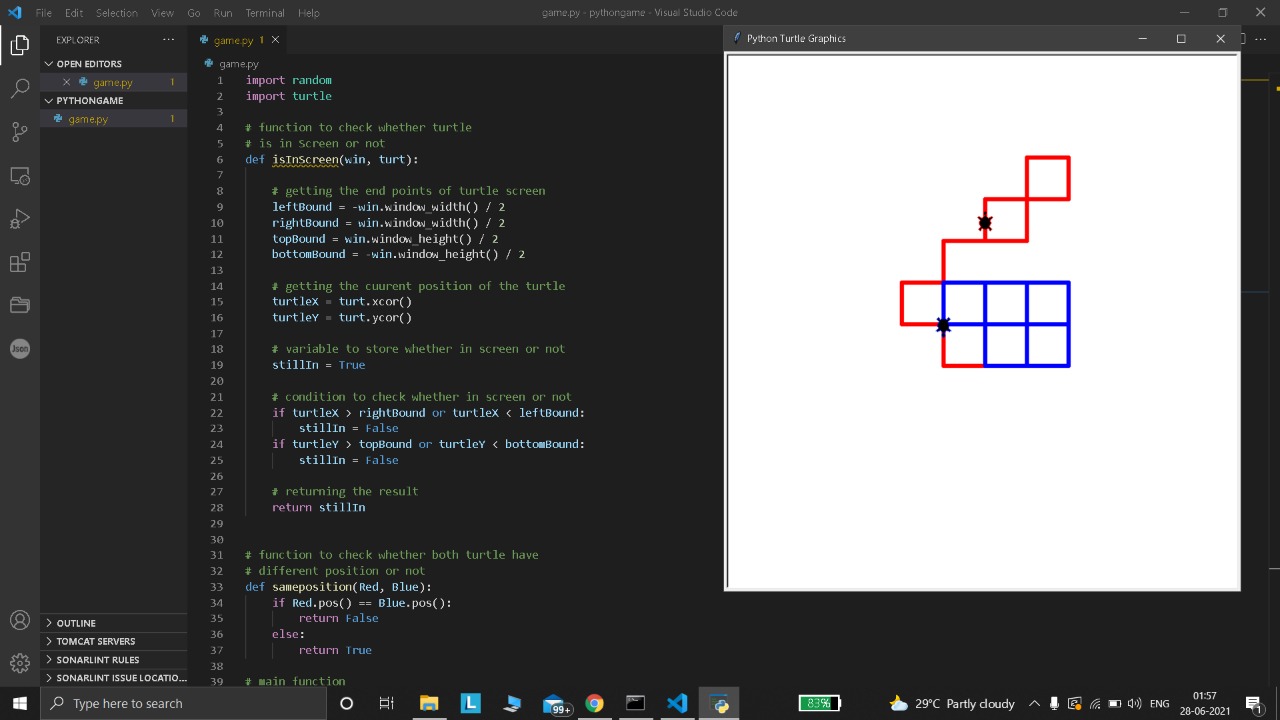The width and height of the screenshot is (1280, 720).
Task: Open the Remote Explorer view
Action: (x=19, y=176)
